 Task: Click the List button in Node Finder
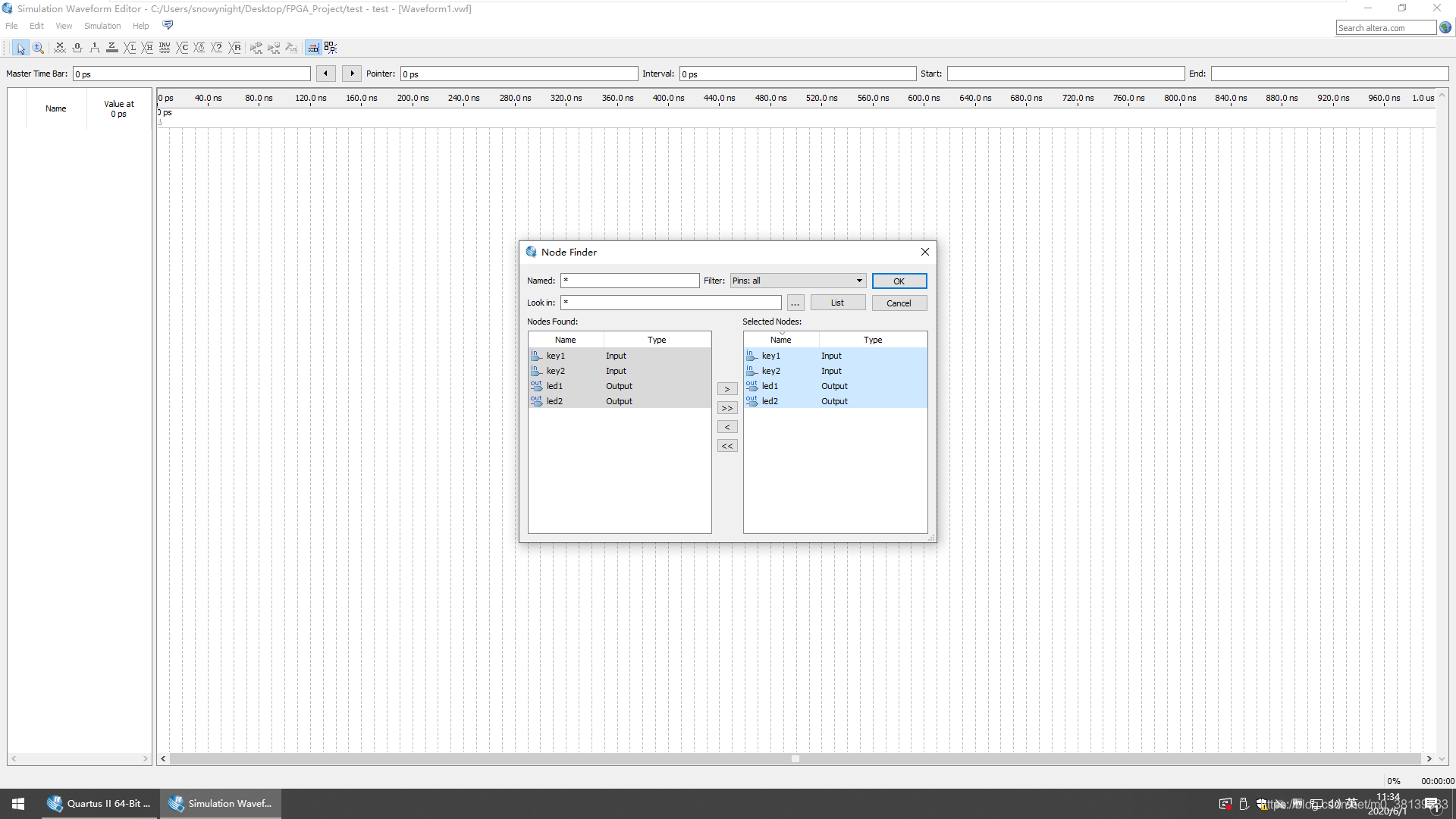pyautogui.click(x=837, y=303)
